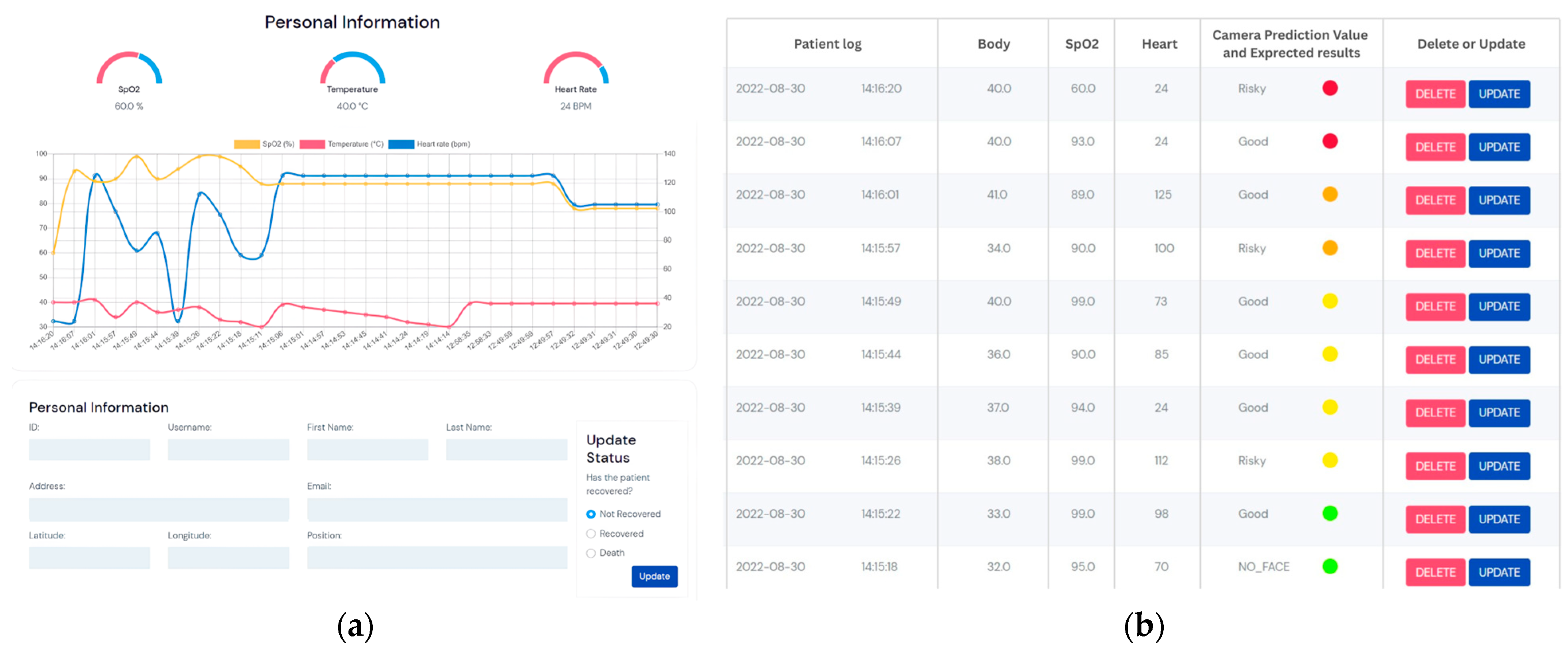Viewport: 1568px width, 654px height.
Task: Select the Death radio option
Action: [590, 553]
